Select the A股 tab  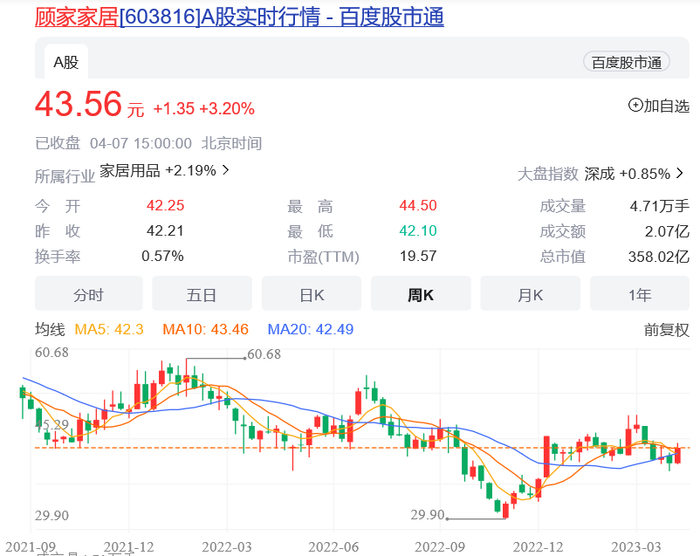click(66, 62)
